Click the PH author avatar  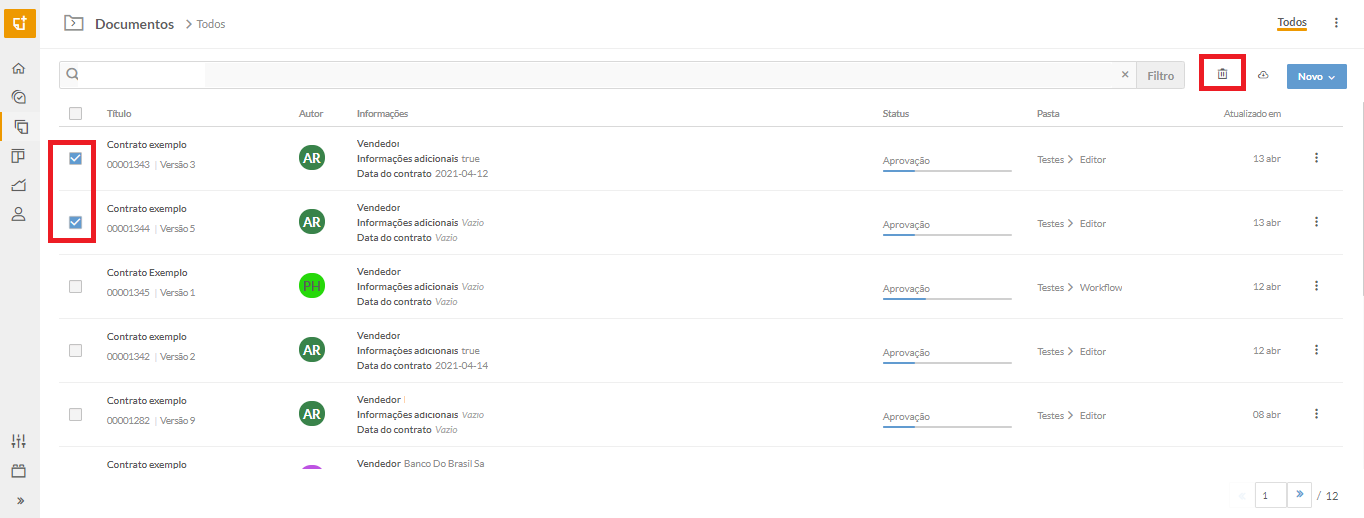point(312,286)
